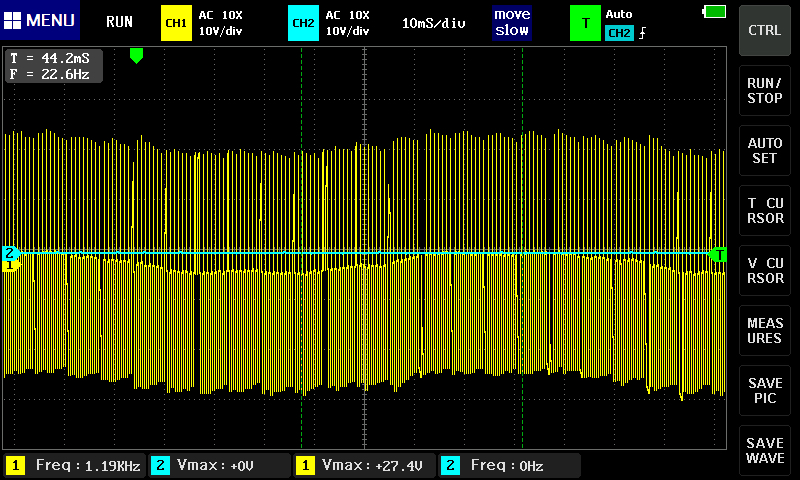Screen dimensions: 800x480
Task: Click the cyan CH2 ground marker
Action: (x=10, y=252)
